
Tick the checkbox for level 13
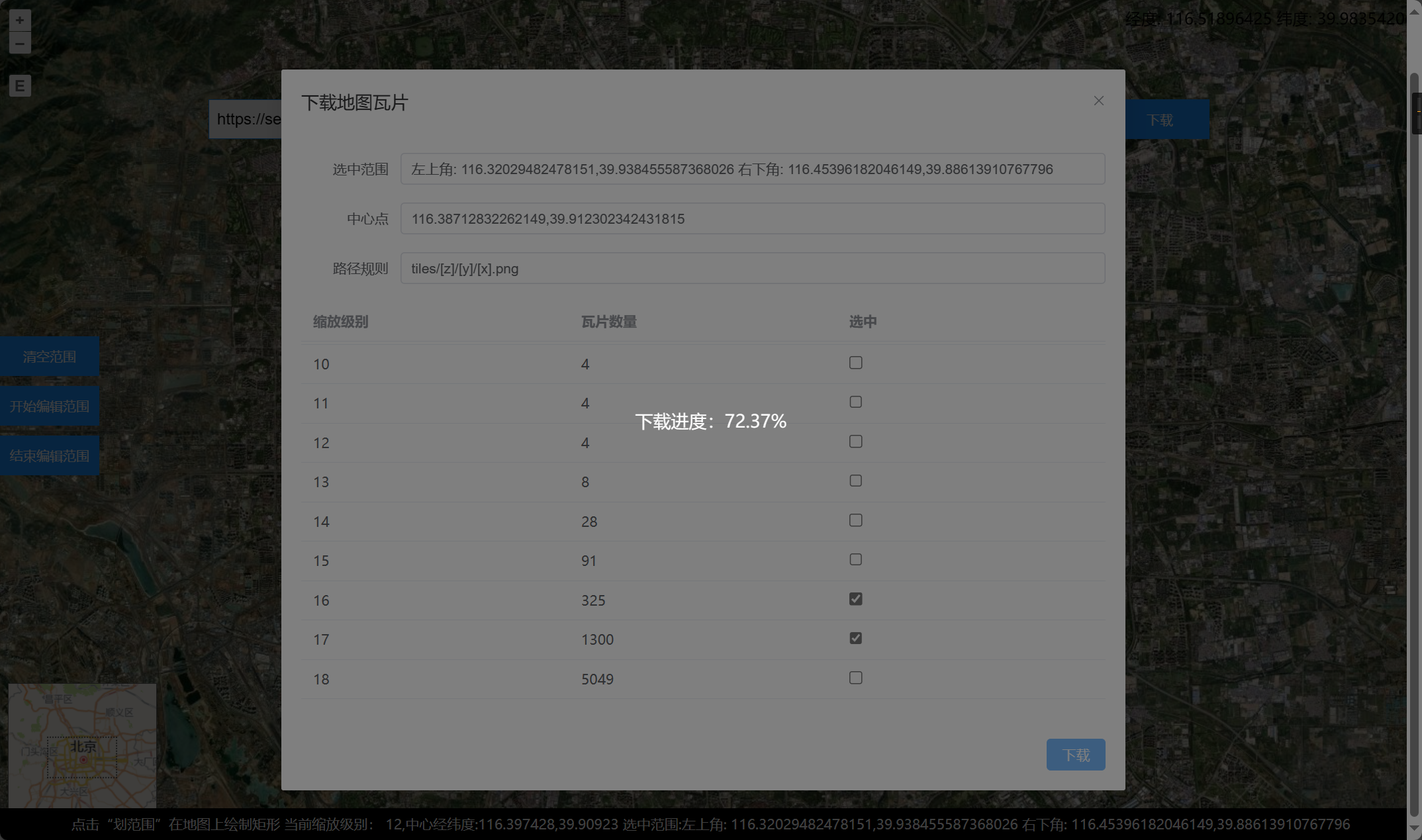855,481
